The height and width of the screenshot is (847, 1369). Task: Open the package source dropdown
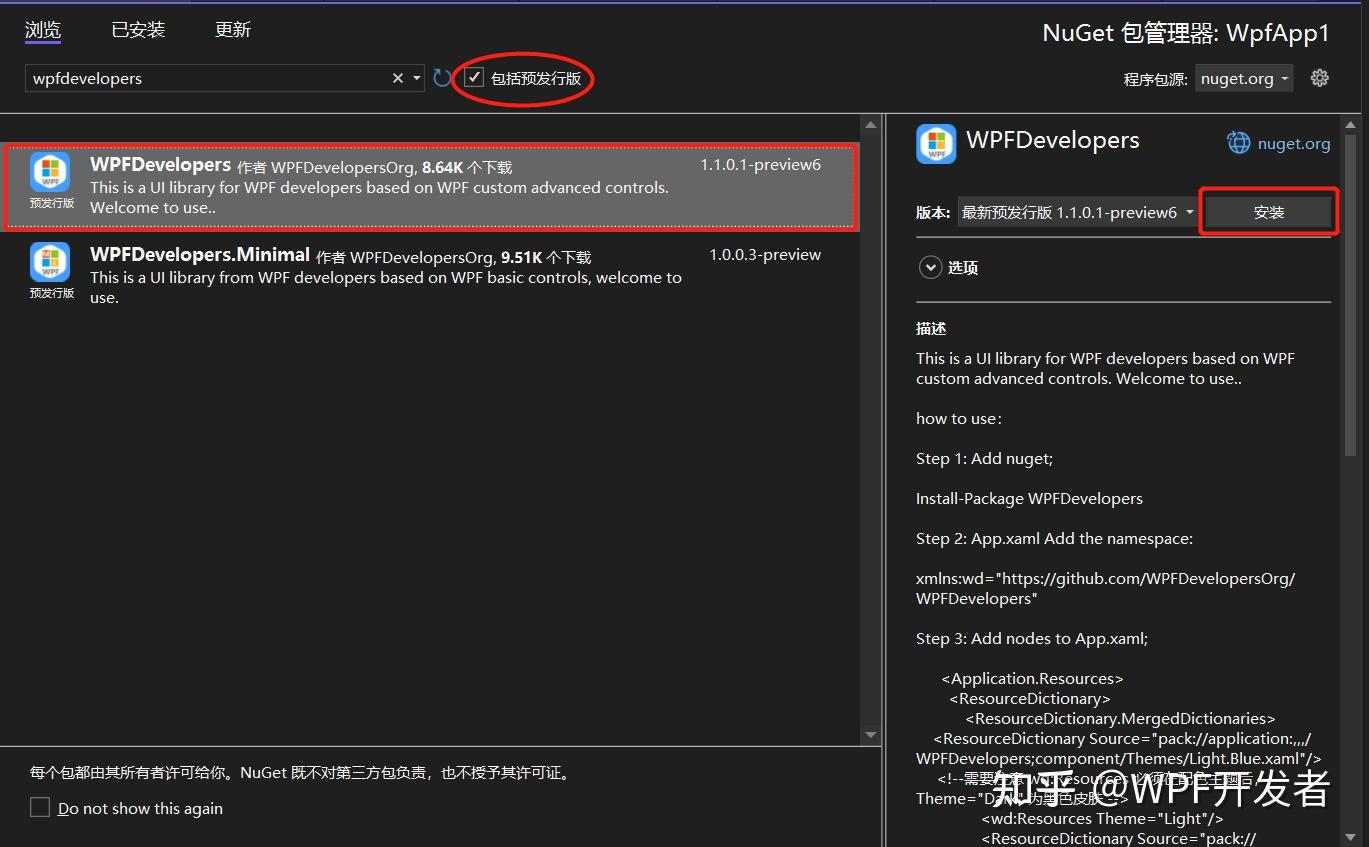tap(1244, 78)
